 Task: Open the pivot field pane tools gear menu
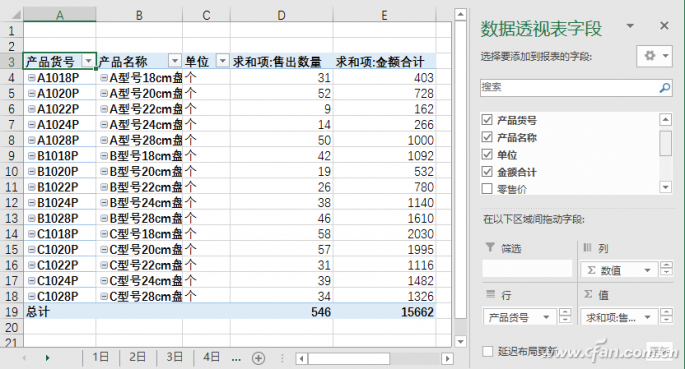point(654,56)
